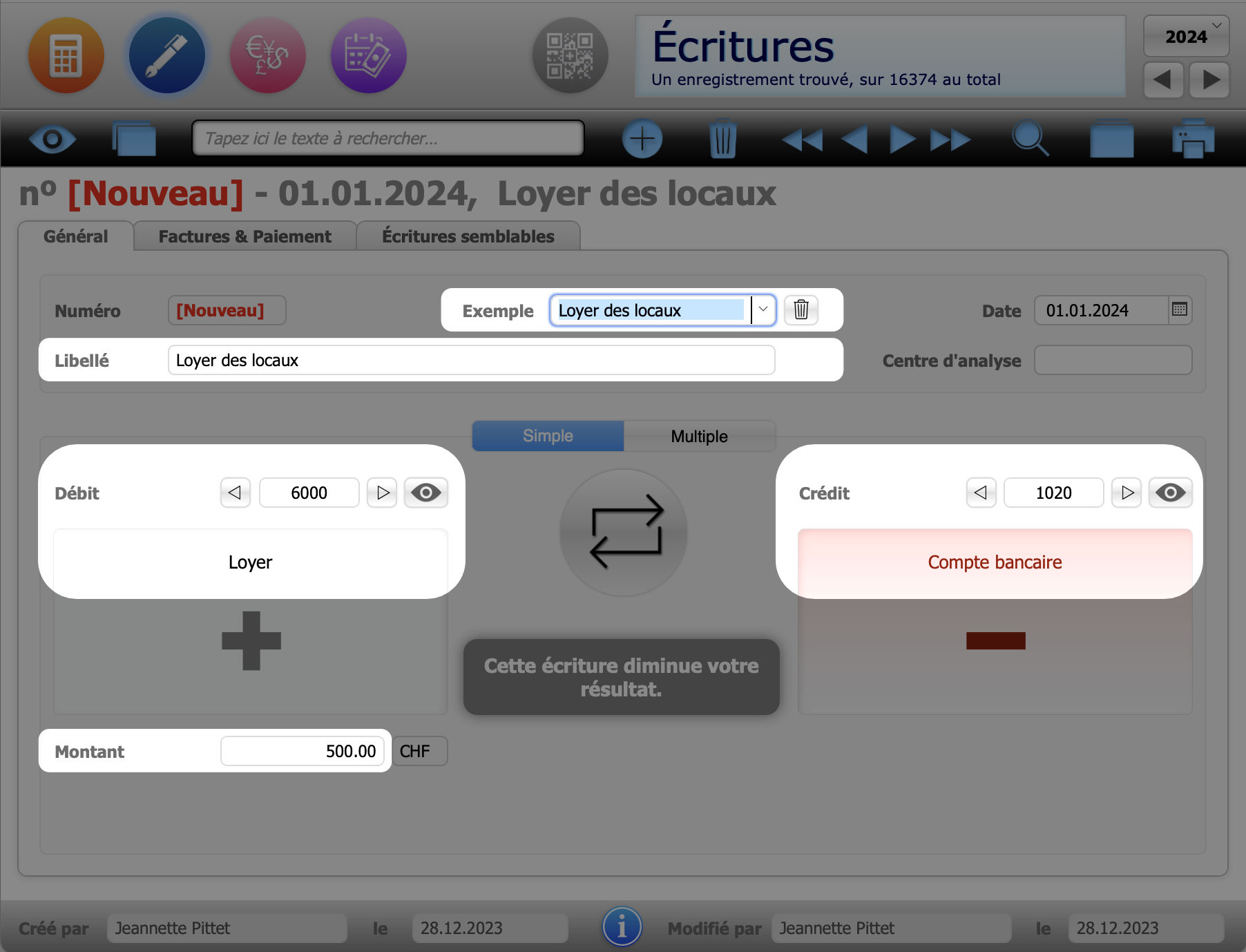Viewport: 1246px width, 952px height.
Task: Click the Créé par field Jeannette Pittet
Action: [x=227, y=928]
